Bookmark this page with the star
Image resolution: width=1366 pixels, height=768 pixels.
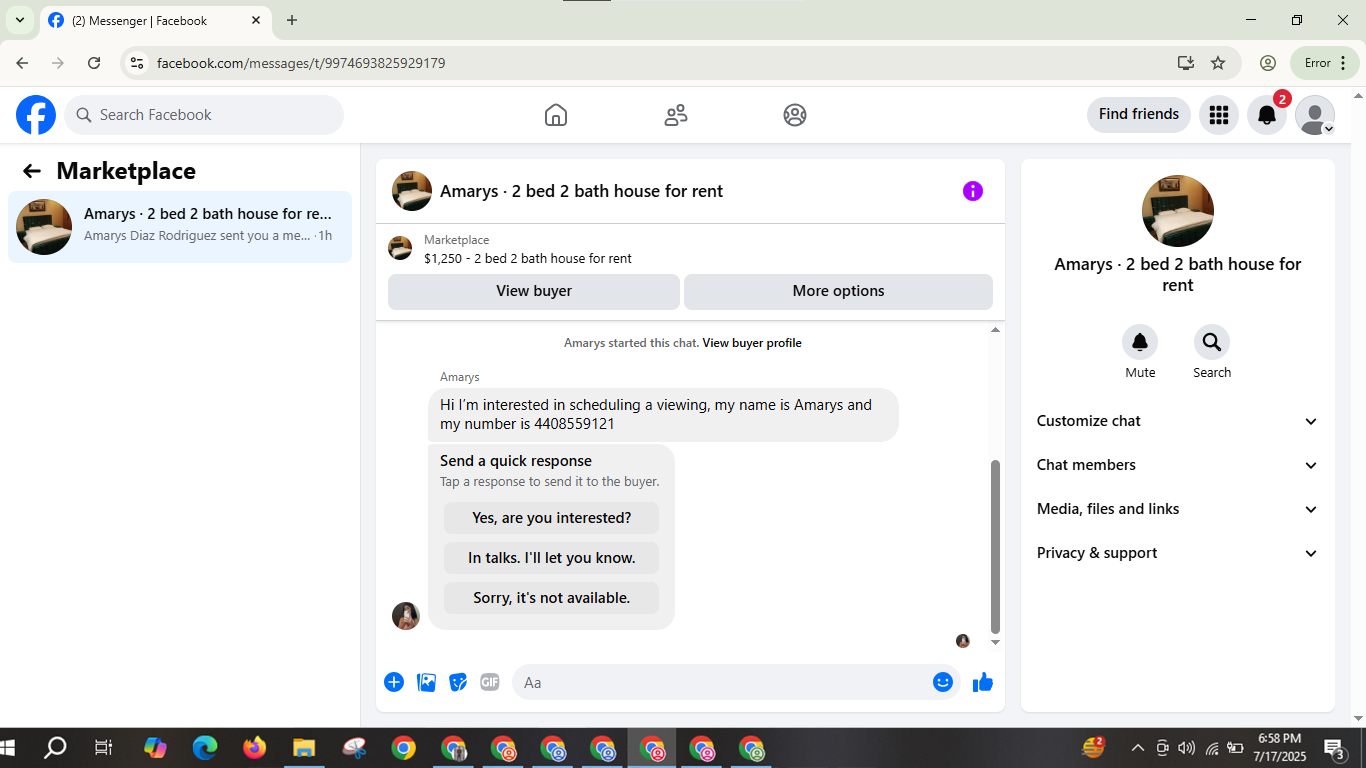tap(1218, 63)
